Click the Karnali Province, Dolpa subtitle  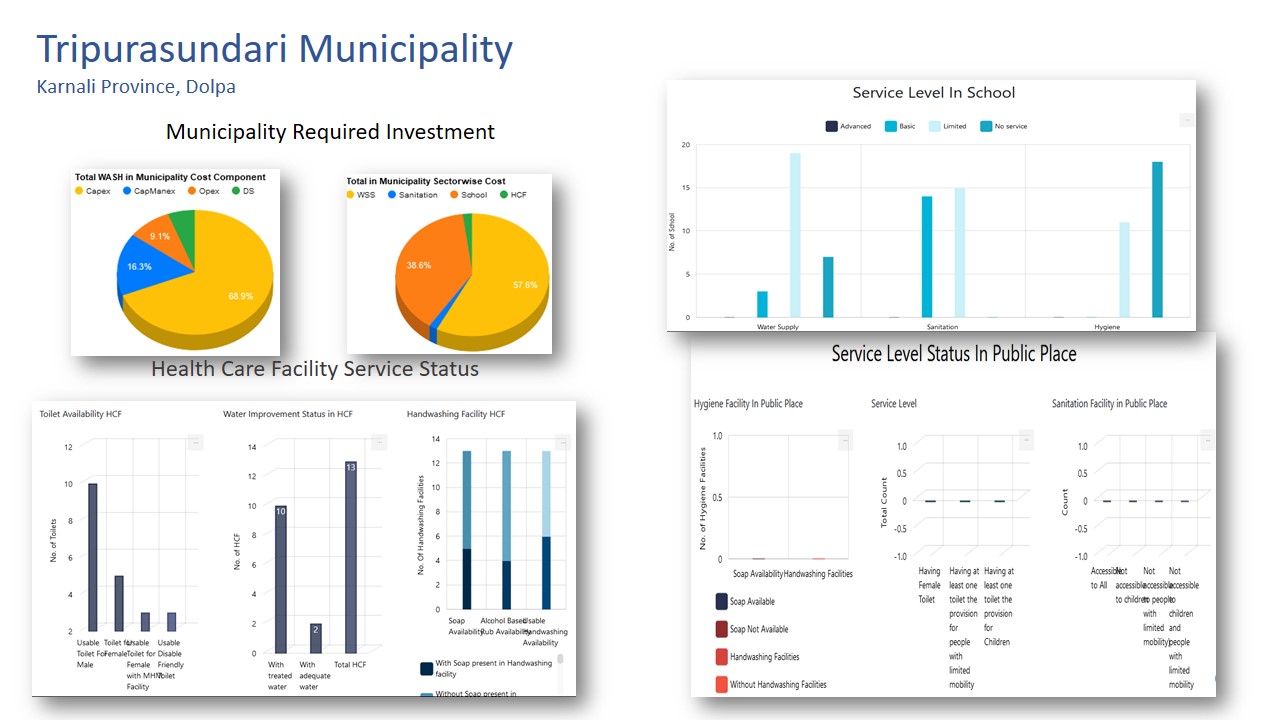tap(136, 87)
